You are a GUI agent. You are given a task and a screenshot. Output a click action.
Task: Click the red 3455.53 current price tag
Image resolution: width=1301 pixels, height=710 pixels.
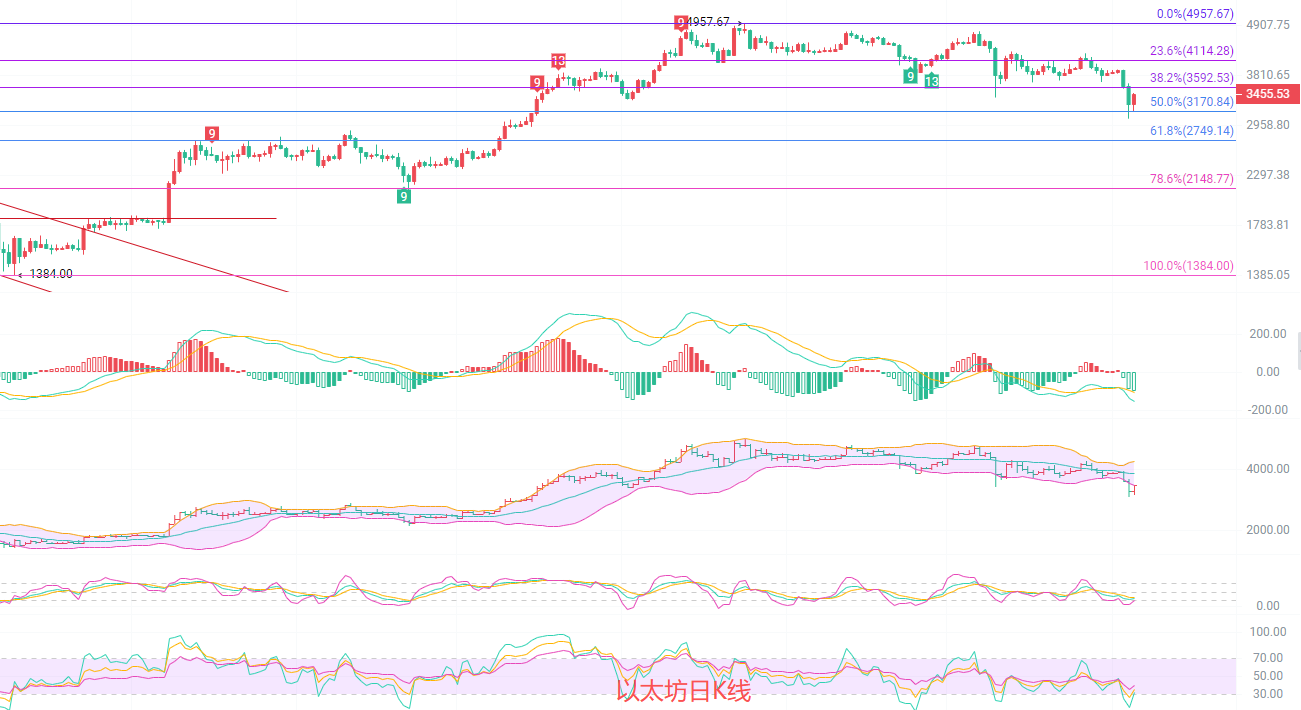point(1266,93)
